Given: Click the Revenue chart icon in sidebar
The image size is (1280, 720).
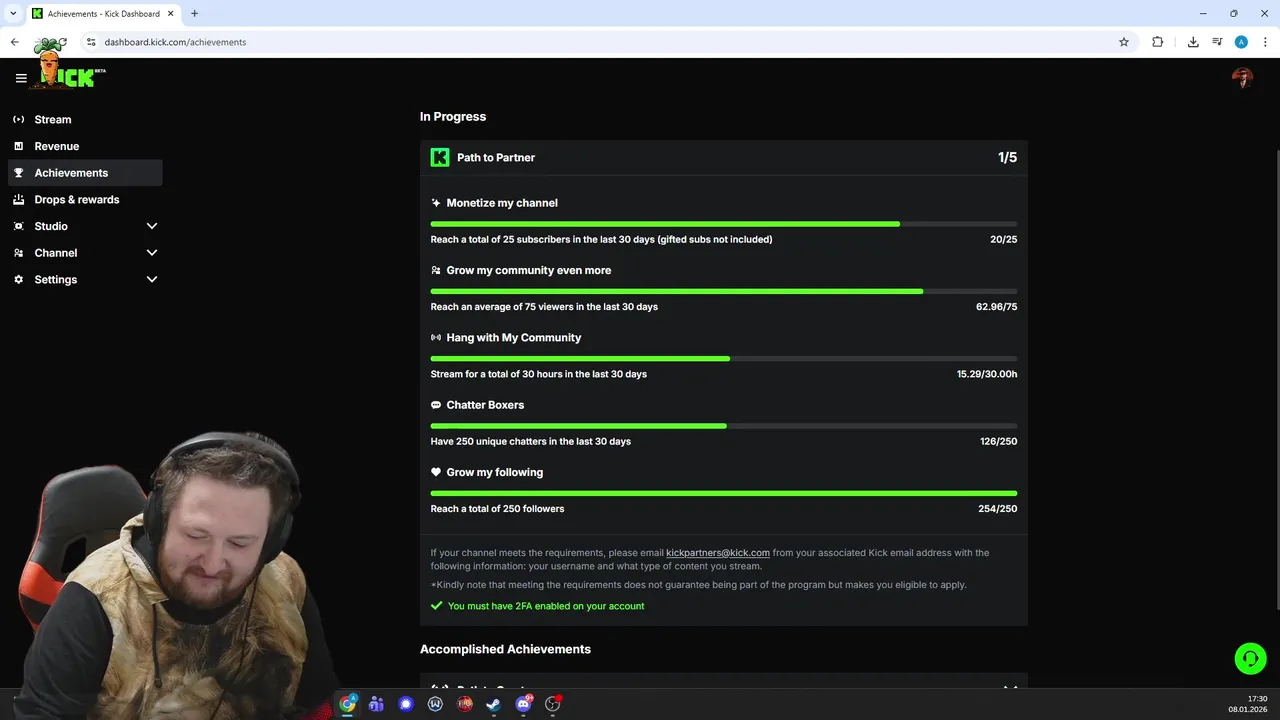Looking at the screenshot, I should (x=18, y=146).
